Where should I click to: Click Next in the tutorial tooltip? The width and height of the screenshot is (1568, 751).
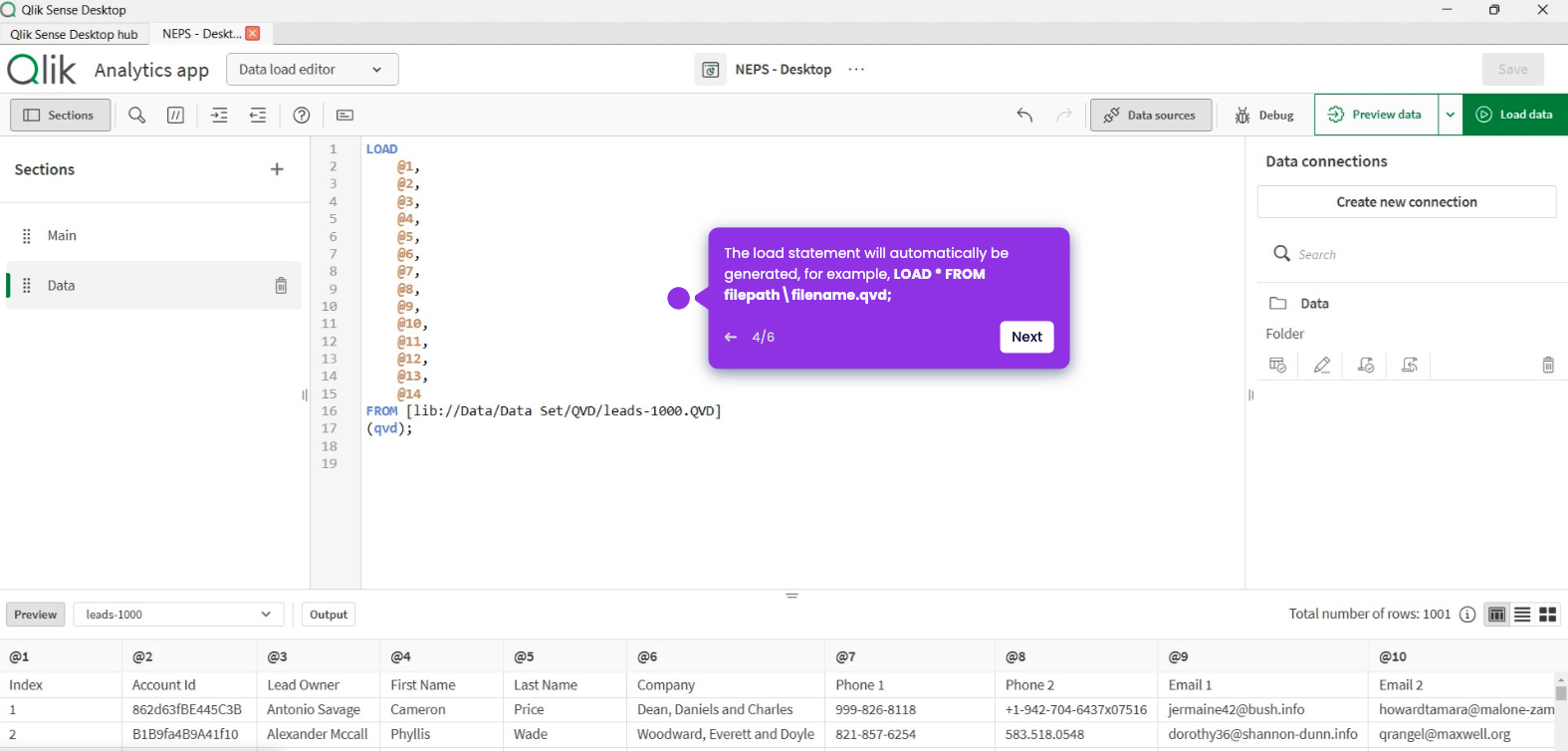coord(1026,337)
